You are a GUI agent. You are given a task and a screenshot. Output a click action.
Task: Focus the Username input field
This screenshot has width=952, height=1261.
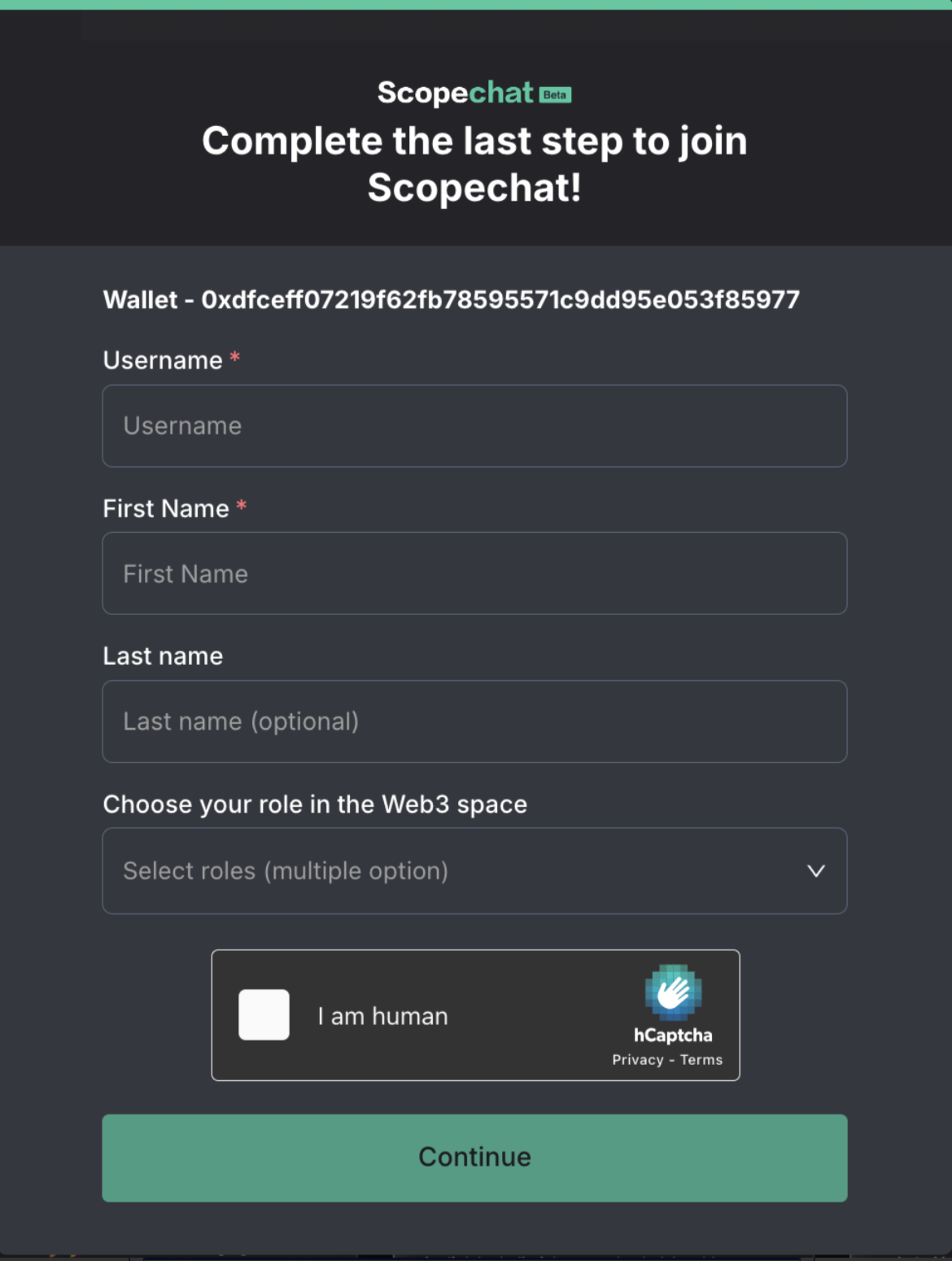[x=474, y=425]
